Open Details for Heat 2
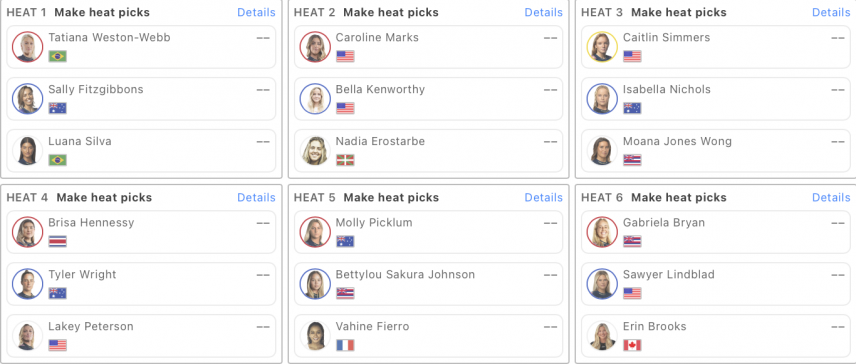Image resolution: width=856 pixels, height=364 pixels. (x=543, y=12)
